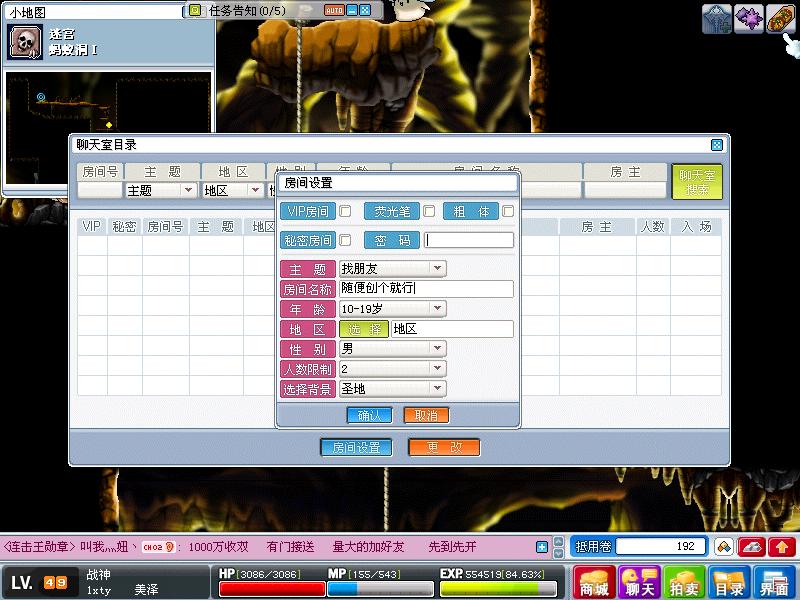800x600 pixels.
Task: Click the purple star icon at top right
Action: tap(748, 19)
